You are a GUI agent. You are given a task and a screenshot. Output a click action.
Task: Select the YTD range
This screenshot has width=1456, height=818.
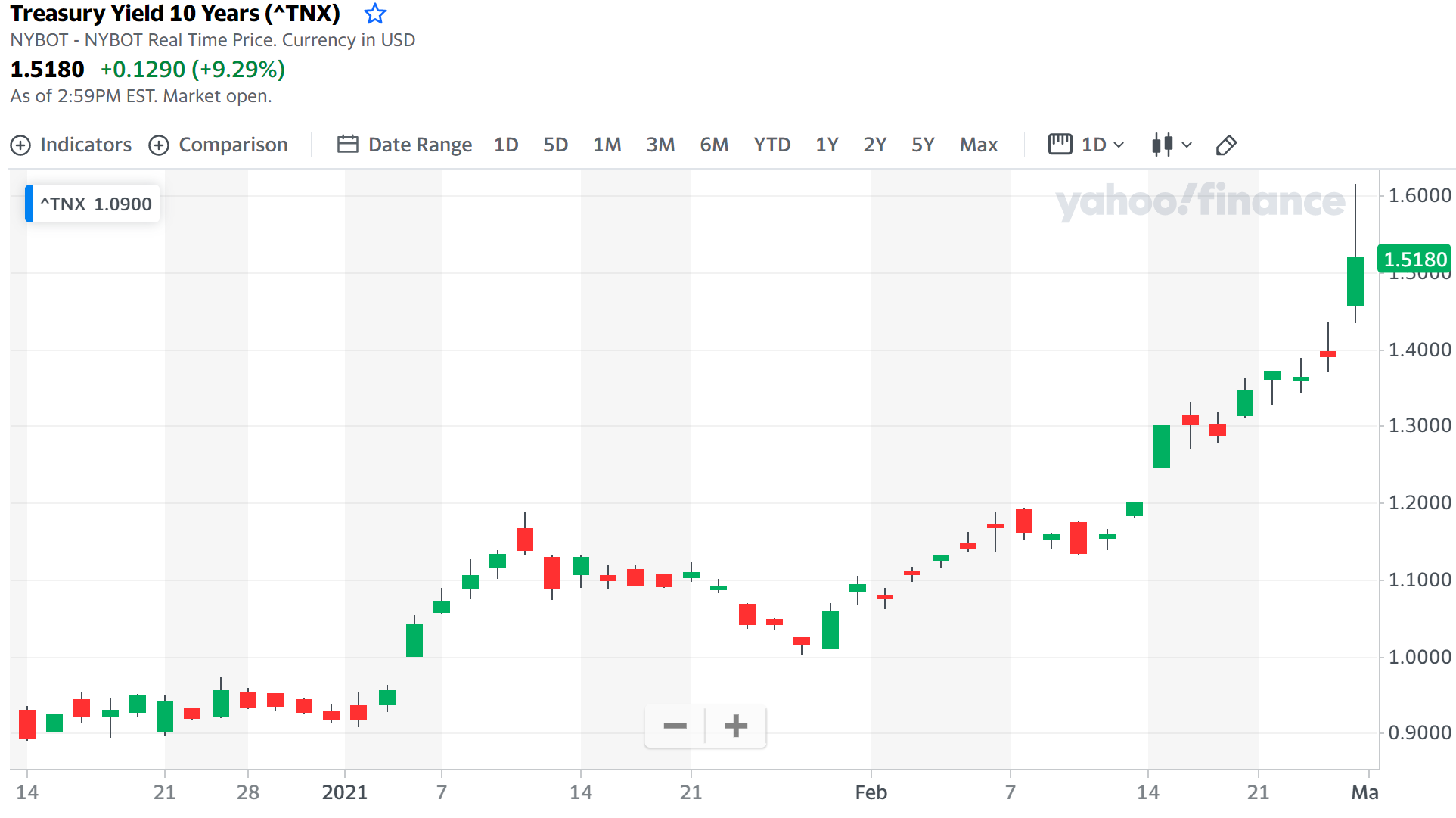771,145
